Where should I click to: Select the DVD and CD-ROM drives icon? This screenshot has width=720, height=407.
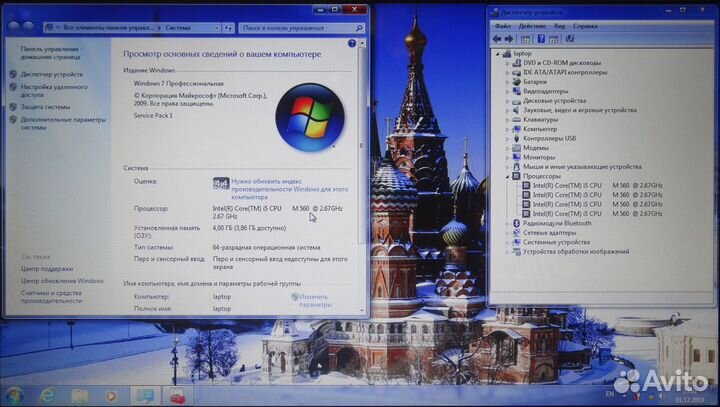[516, 62]
